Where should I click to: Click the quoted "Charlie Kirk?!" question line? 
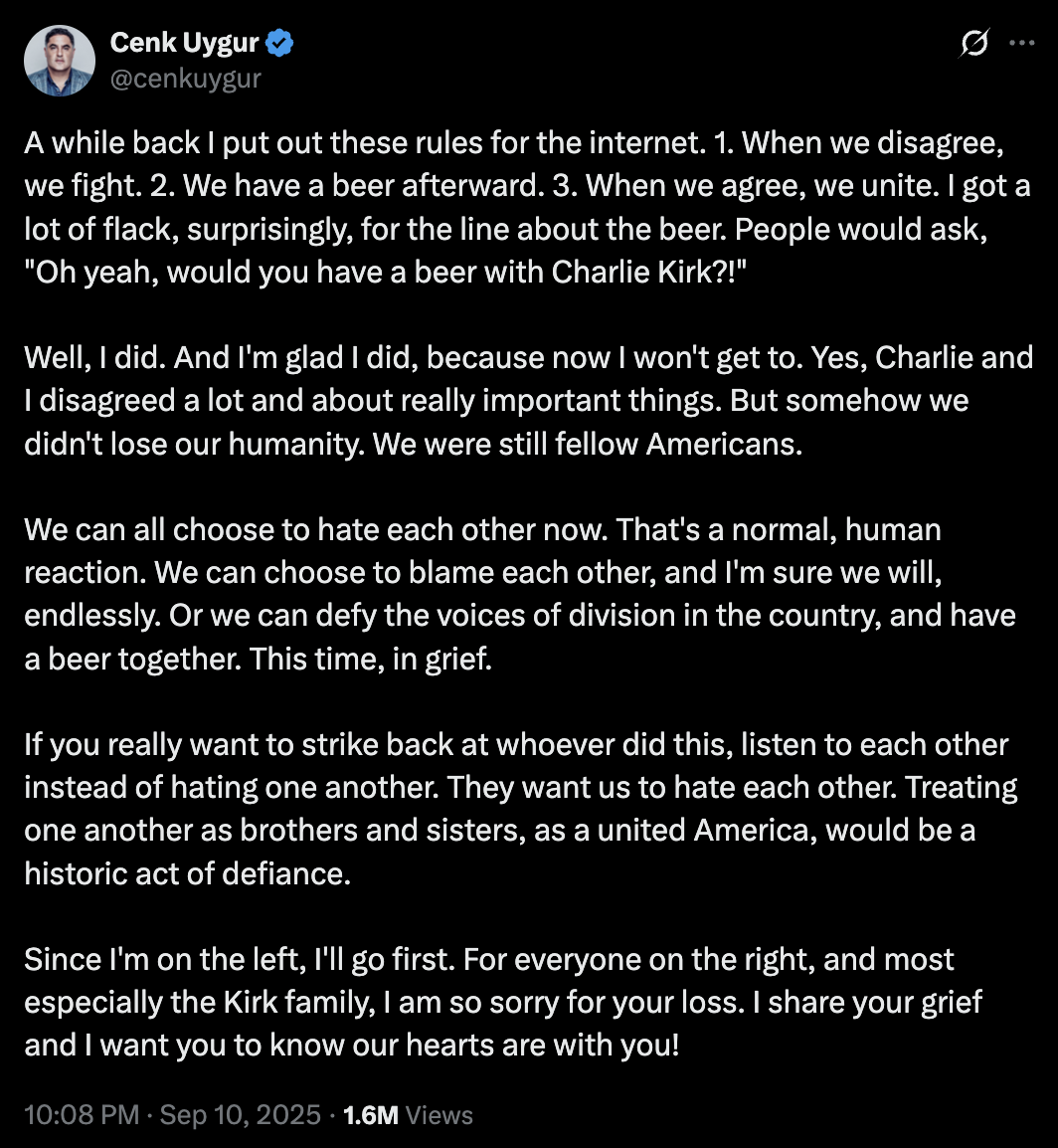click(x=386, y=272)
